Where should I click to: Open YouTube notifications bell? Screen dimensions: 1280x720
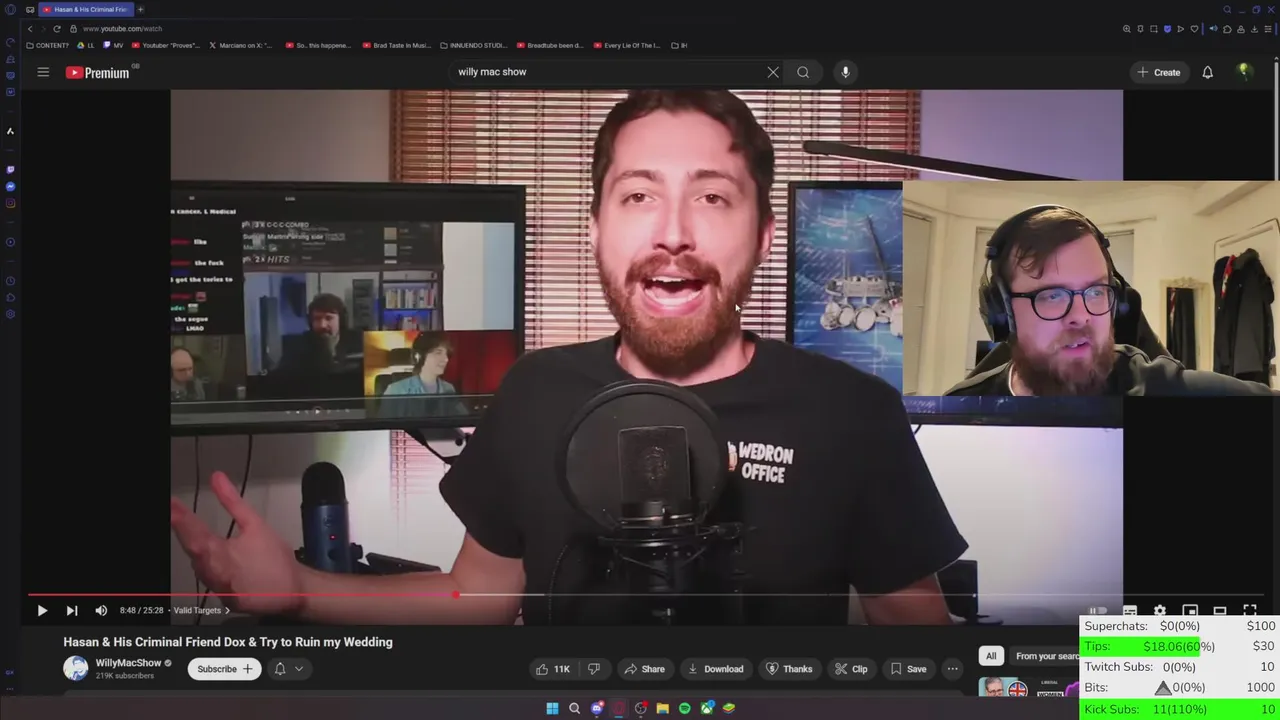[x=1207, y=72]
